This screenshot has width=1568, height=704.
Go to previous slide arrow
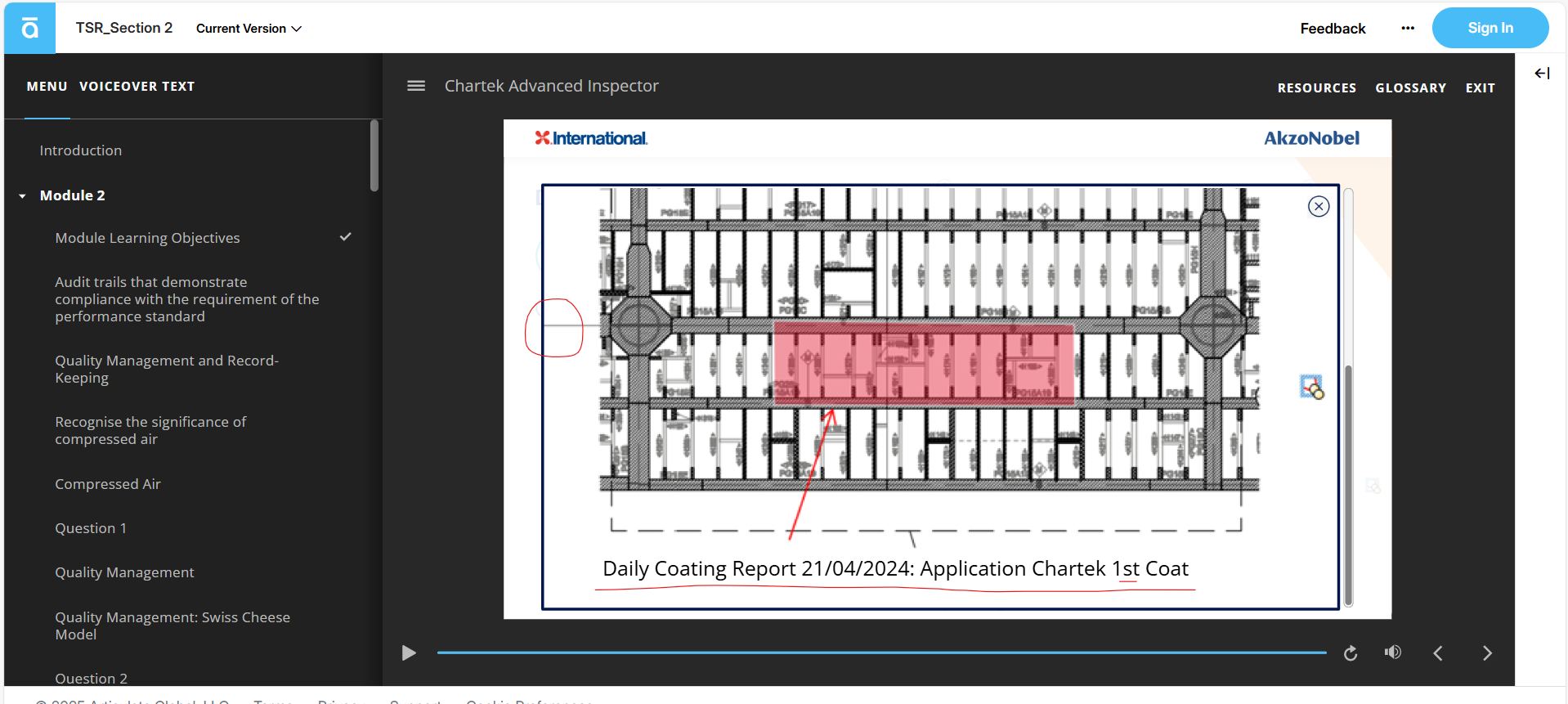coord(1438,653)
